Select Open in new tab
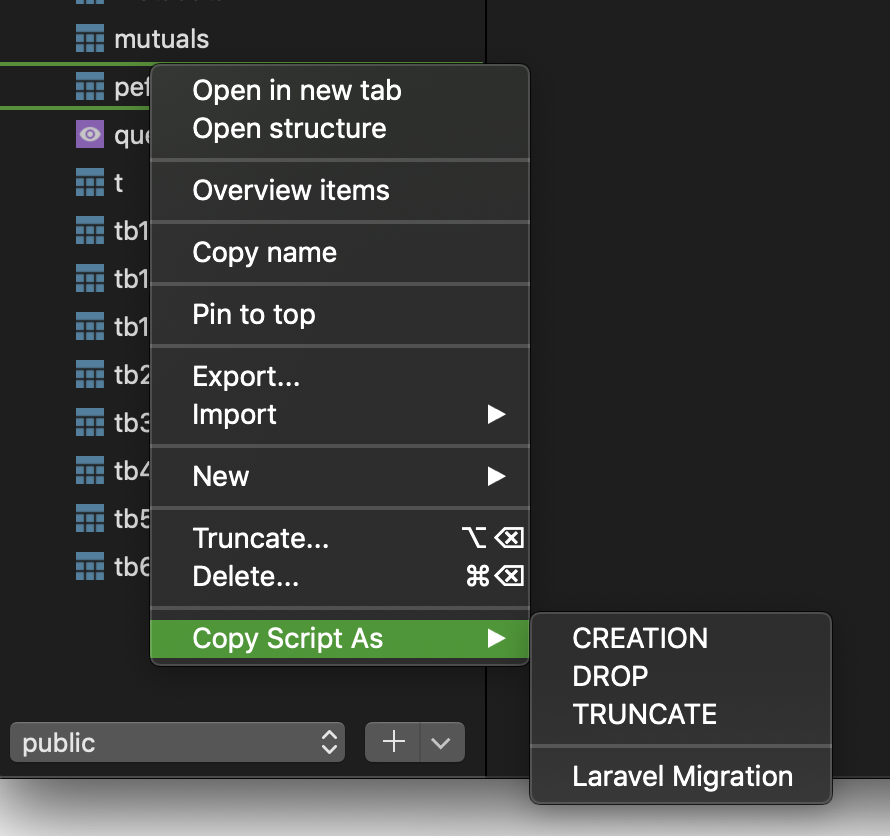Image resolution: width=890 pixels, height=836 pixels. [296, 90]
